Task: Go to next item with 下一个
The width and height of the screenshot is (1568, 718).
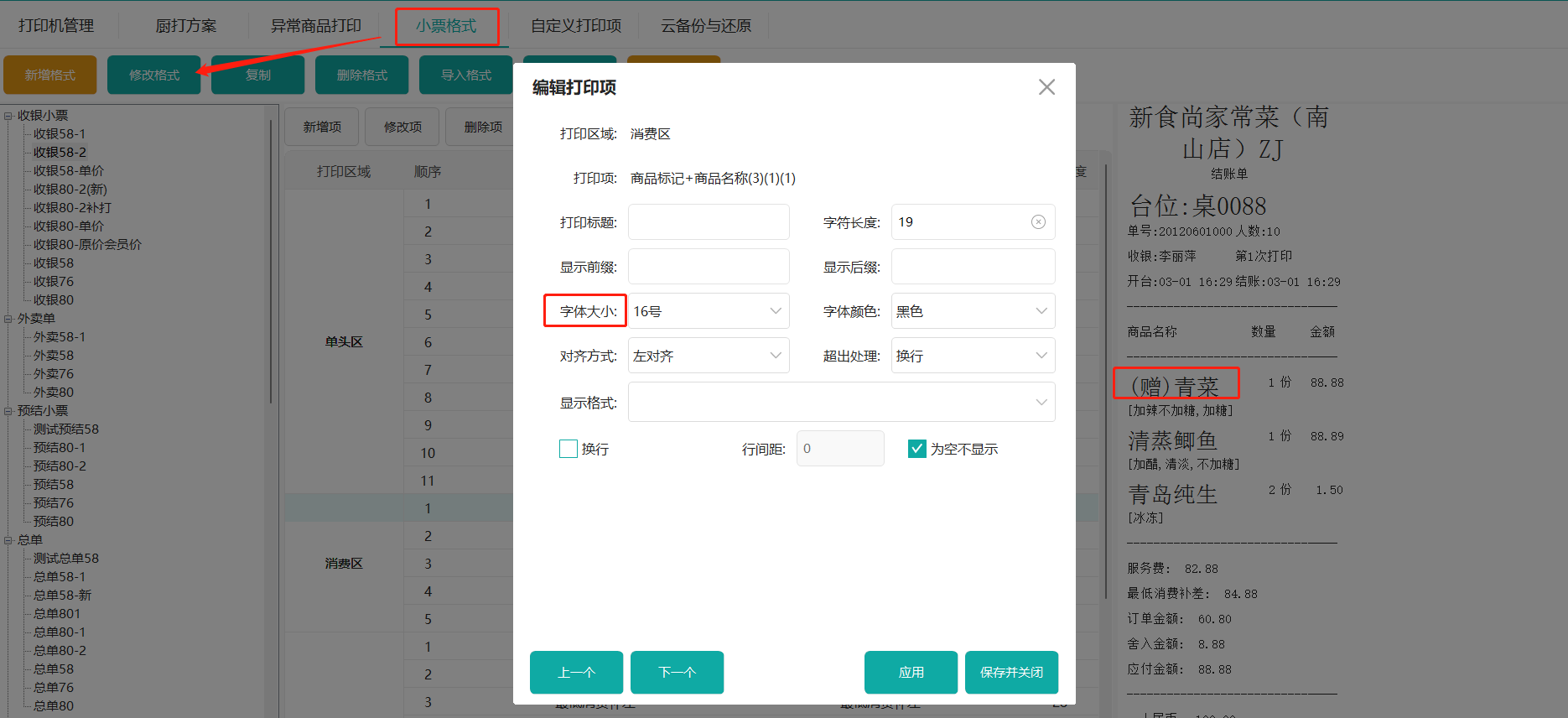Action: click(x=678, y=672)
